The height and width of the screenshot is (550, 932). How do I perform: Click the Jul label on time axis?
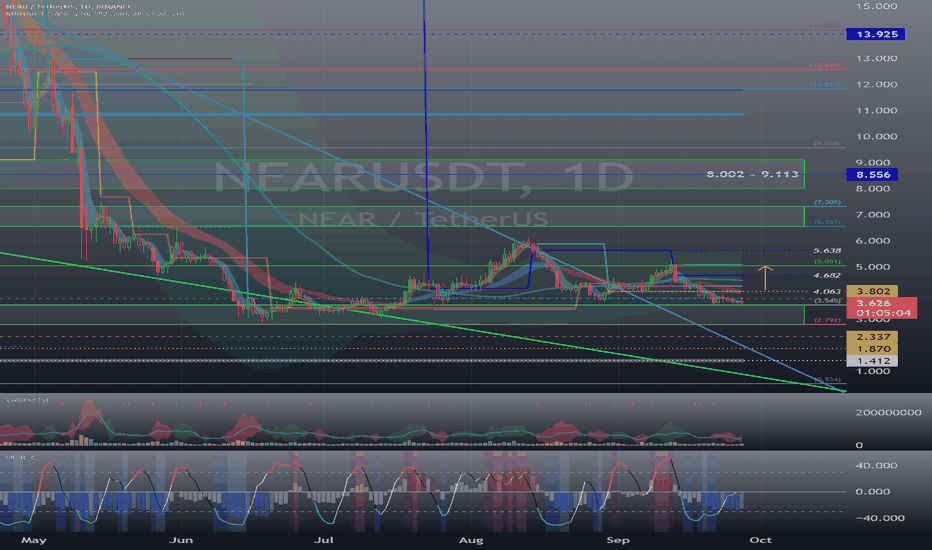323,540
